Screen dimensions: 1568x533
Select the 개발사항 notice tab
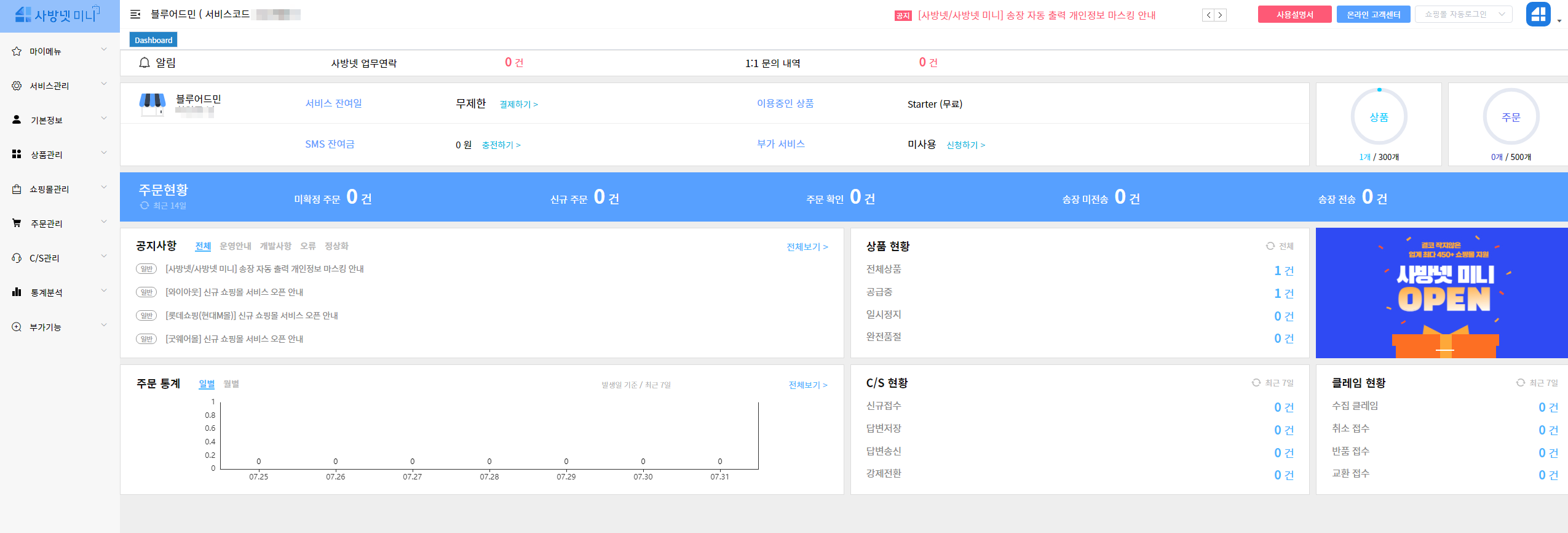click(x=275, y=246)
